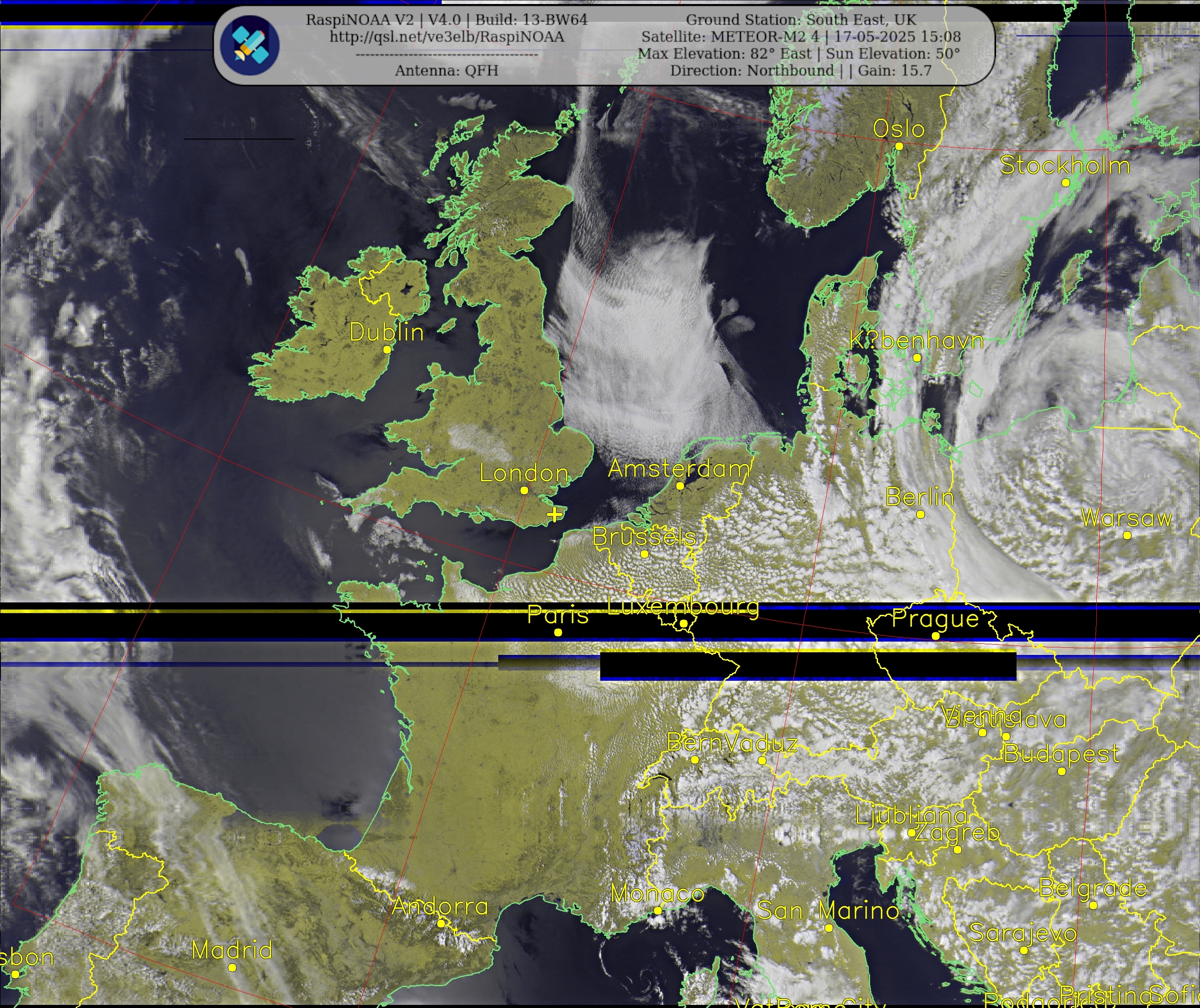Click the Luxembourg city label
The width and height of the screenshot is (1200, 1008).
tap(683, 606)
